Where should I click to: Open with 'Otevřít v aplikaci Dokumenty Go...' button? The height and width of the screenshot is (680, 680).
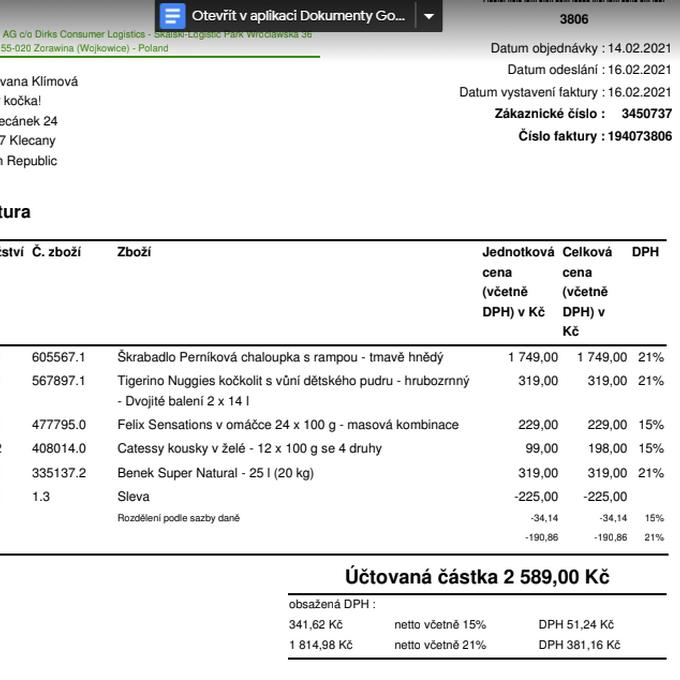[285, 16]
